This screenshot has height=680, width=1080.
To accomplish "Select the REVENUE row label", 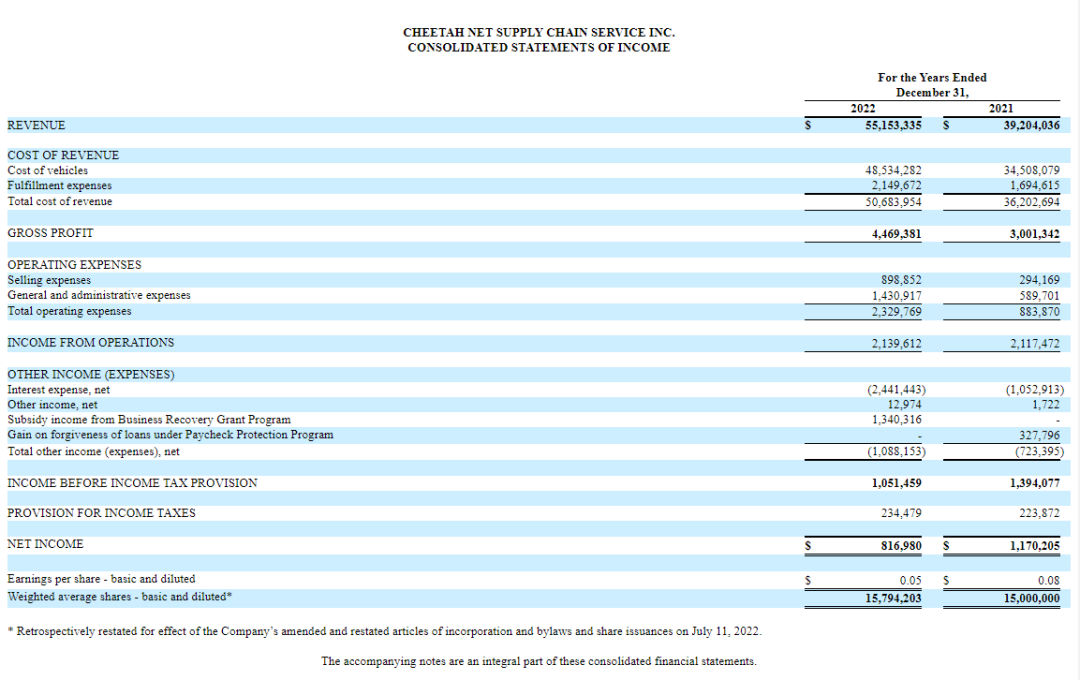I will 37,125.
